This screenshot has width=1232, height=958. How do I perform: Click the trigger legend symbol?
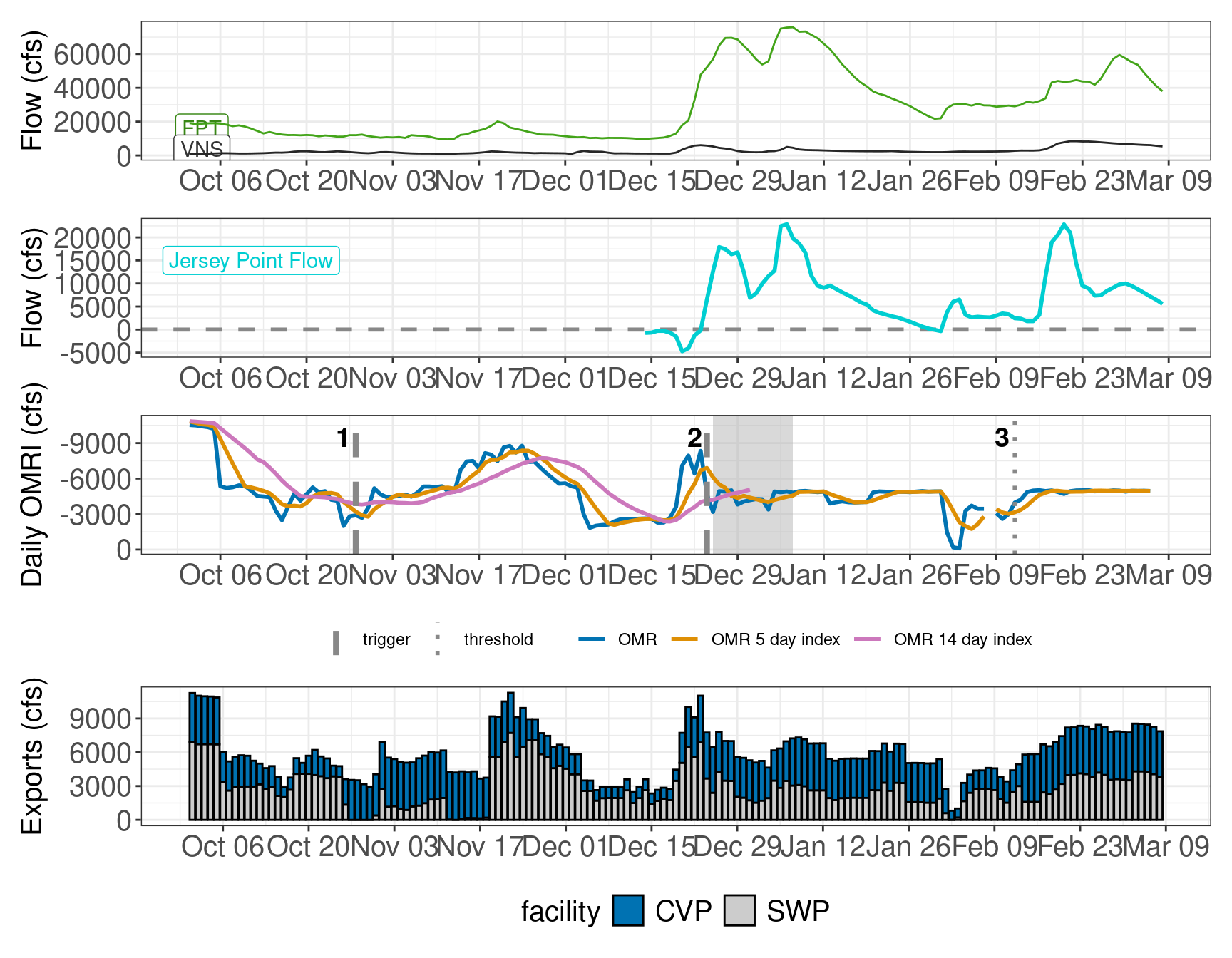click(x=335, y=639)
